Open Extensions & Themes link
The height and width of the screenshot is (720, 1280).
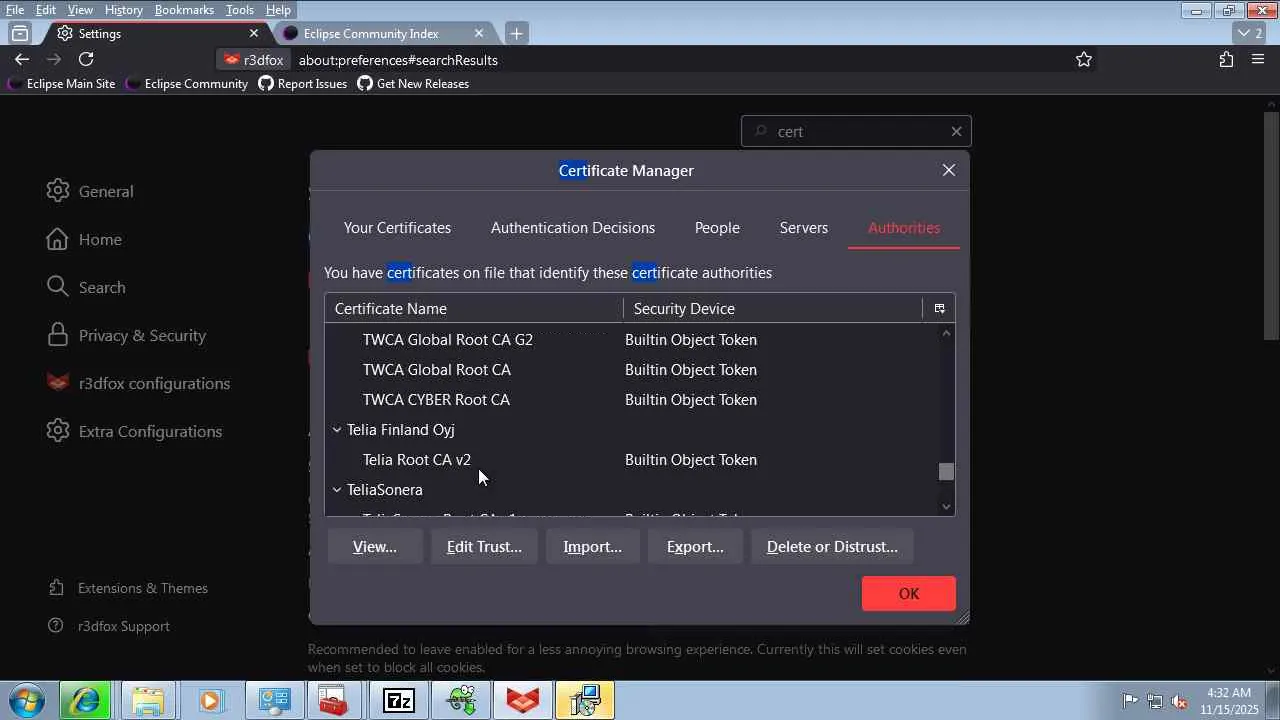point(129,588)
